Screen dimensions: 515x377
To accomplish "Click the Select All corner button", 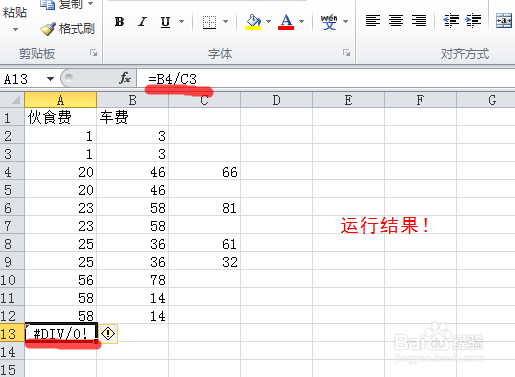I will click(12, 100).
